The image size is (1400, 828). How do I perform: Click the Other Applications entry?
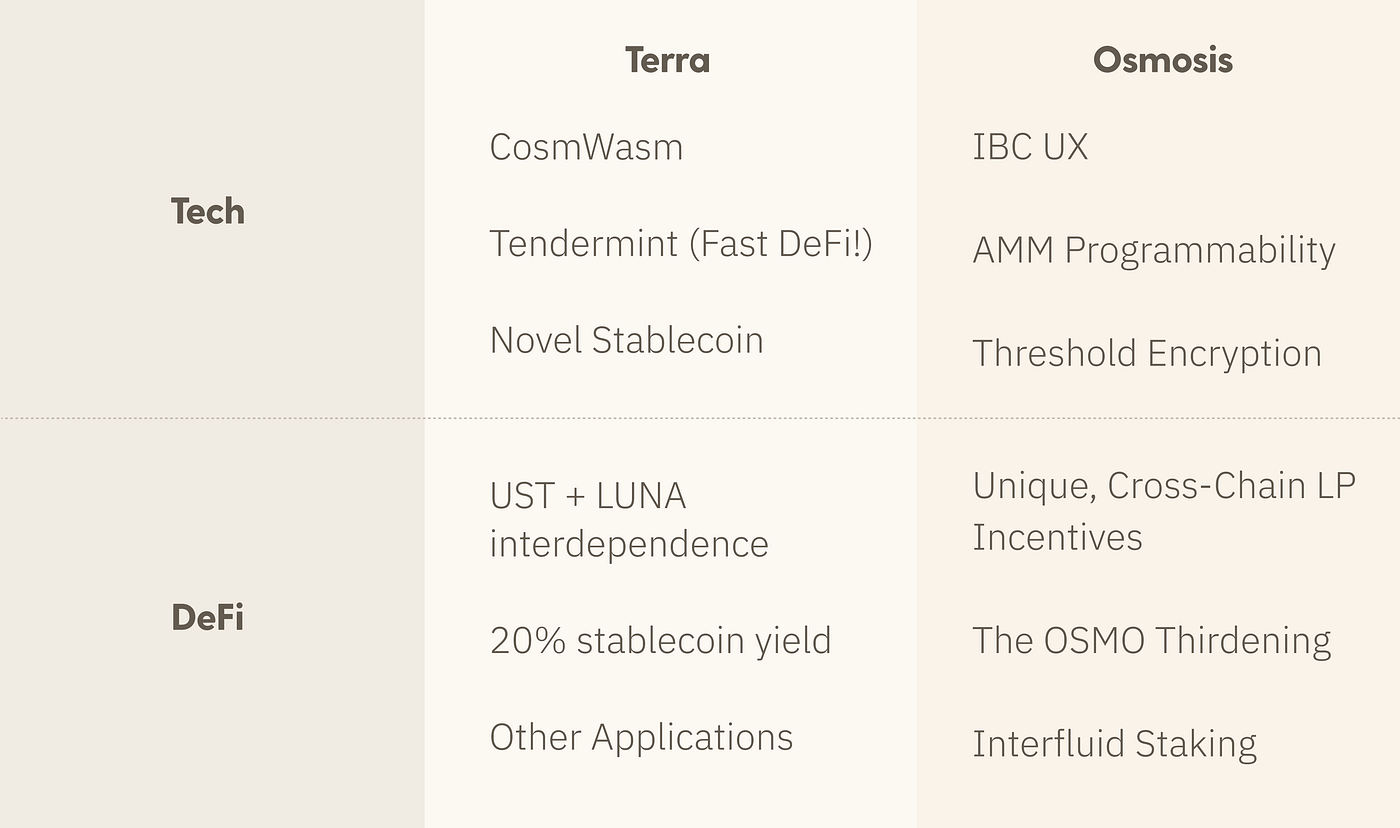(641, 737)
